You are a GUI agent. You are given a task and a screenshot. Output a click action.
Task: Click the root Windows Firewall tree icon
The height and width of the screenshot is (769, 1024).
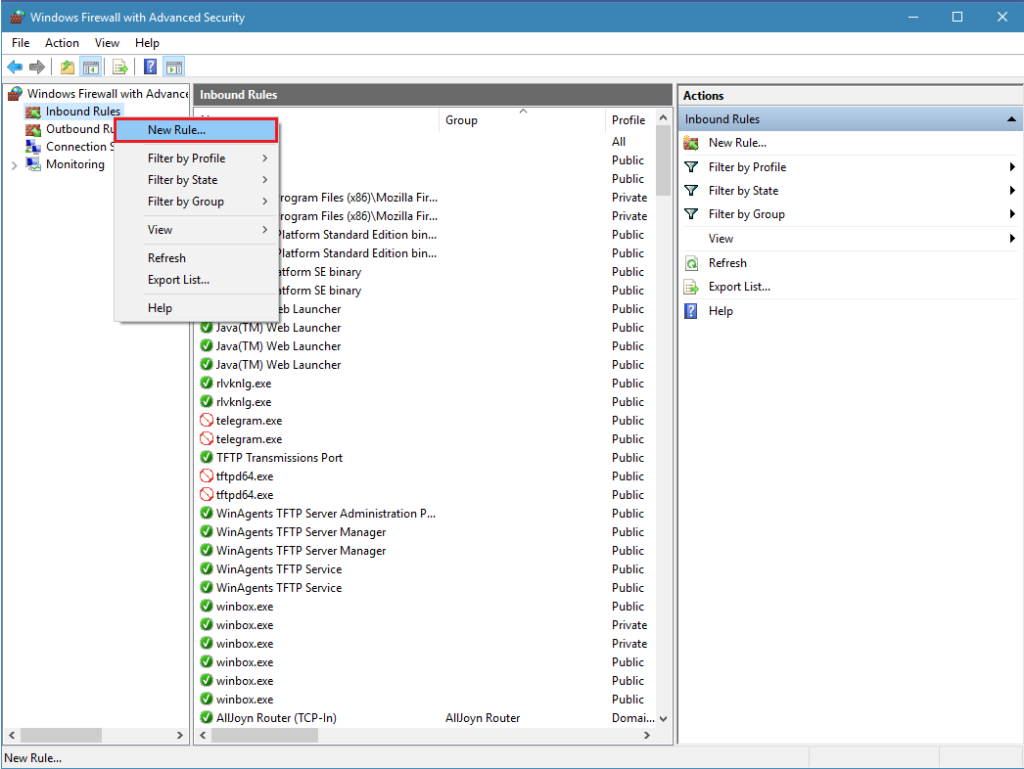pos(15,94)
